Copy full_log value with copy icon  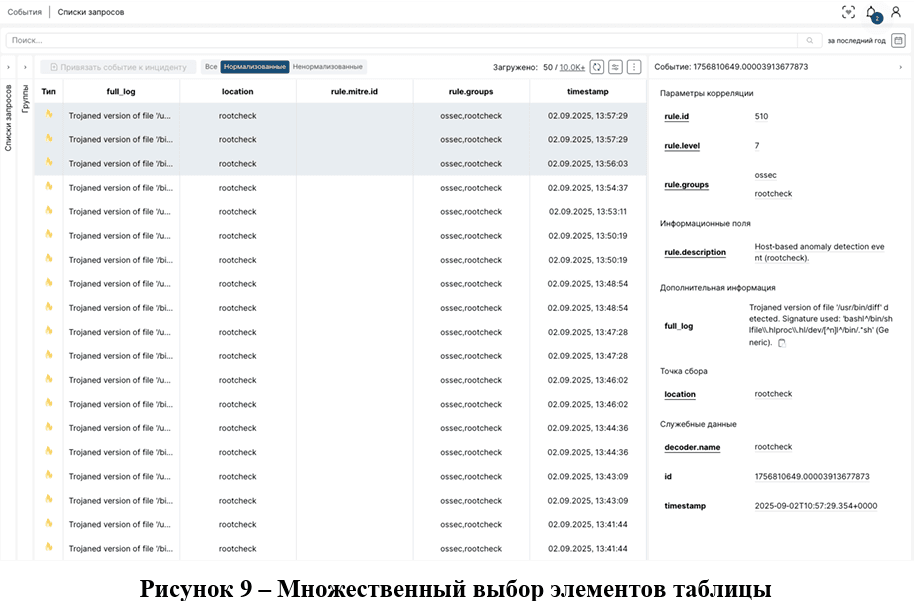pyautogui.click(x=782, y=343)
